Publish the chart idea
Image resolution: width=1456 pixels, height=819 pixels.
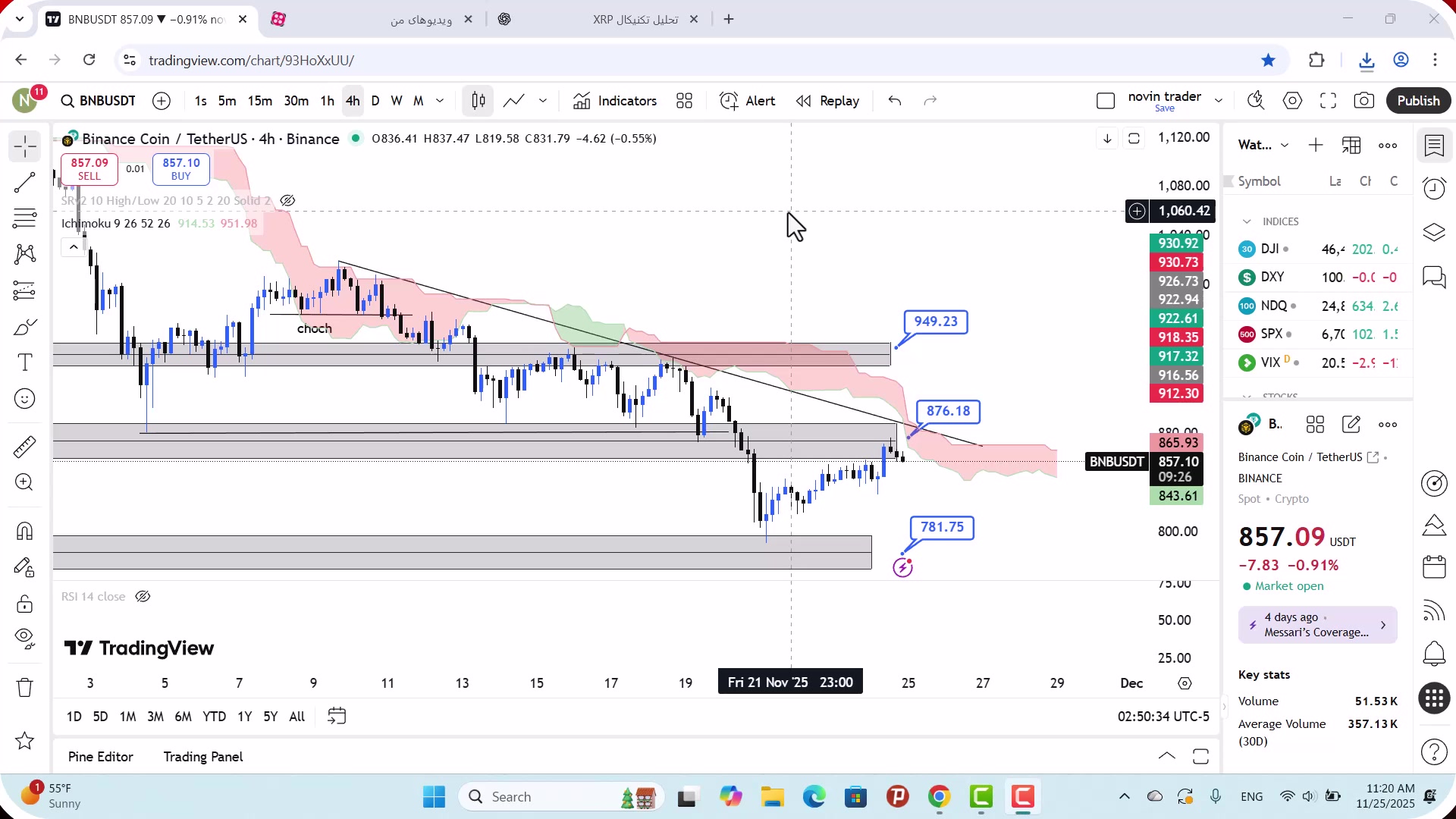coord(1418,101)
